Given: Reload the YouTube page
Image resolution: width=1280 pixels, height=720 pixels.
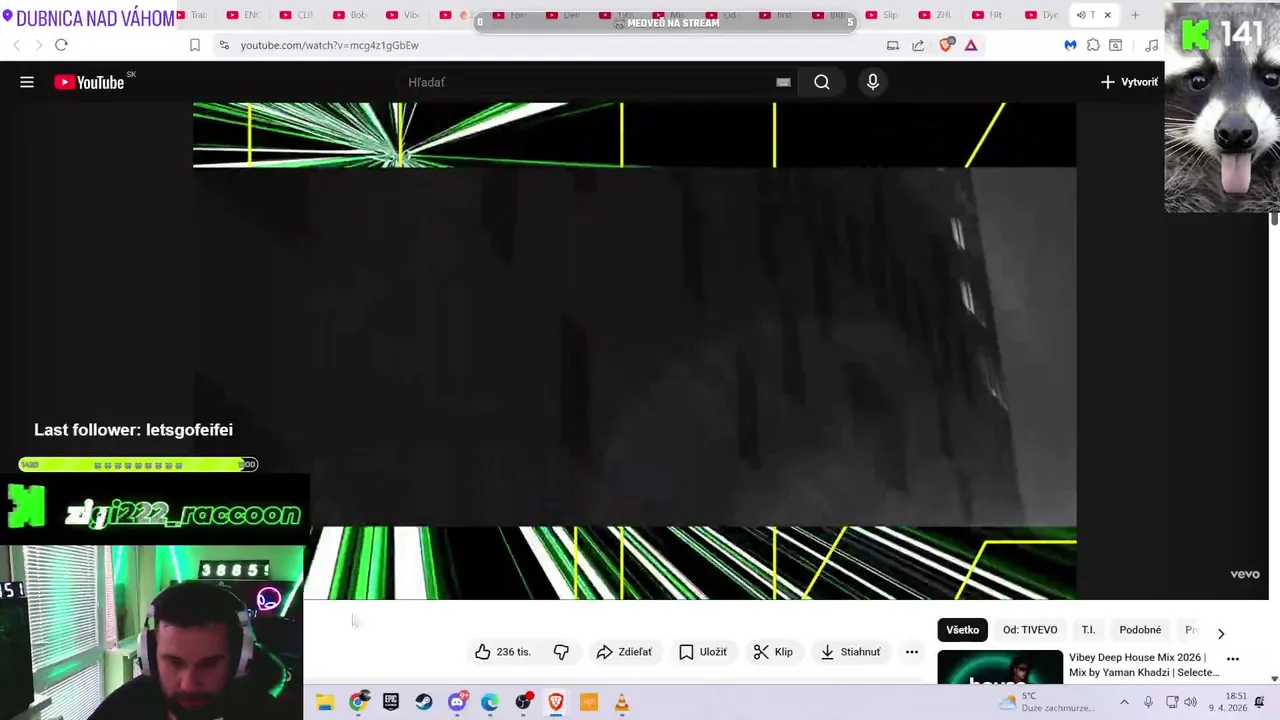Looking at the screenshot, I should point(61,45).
